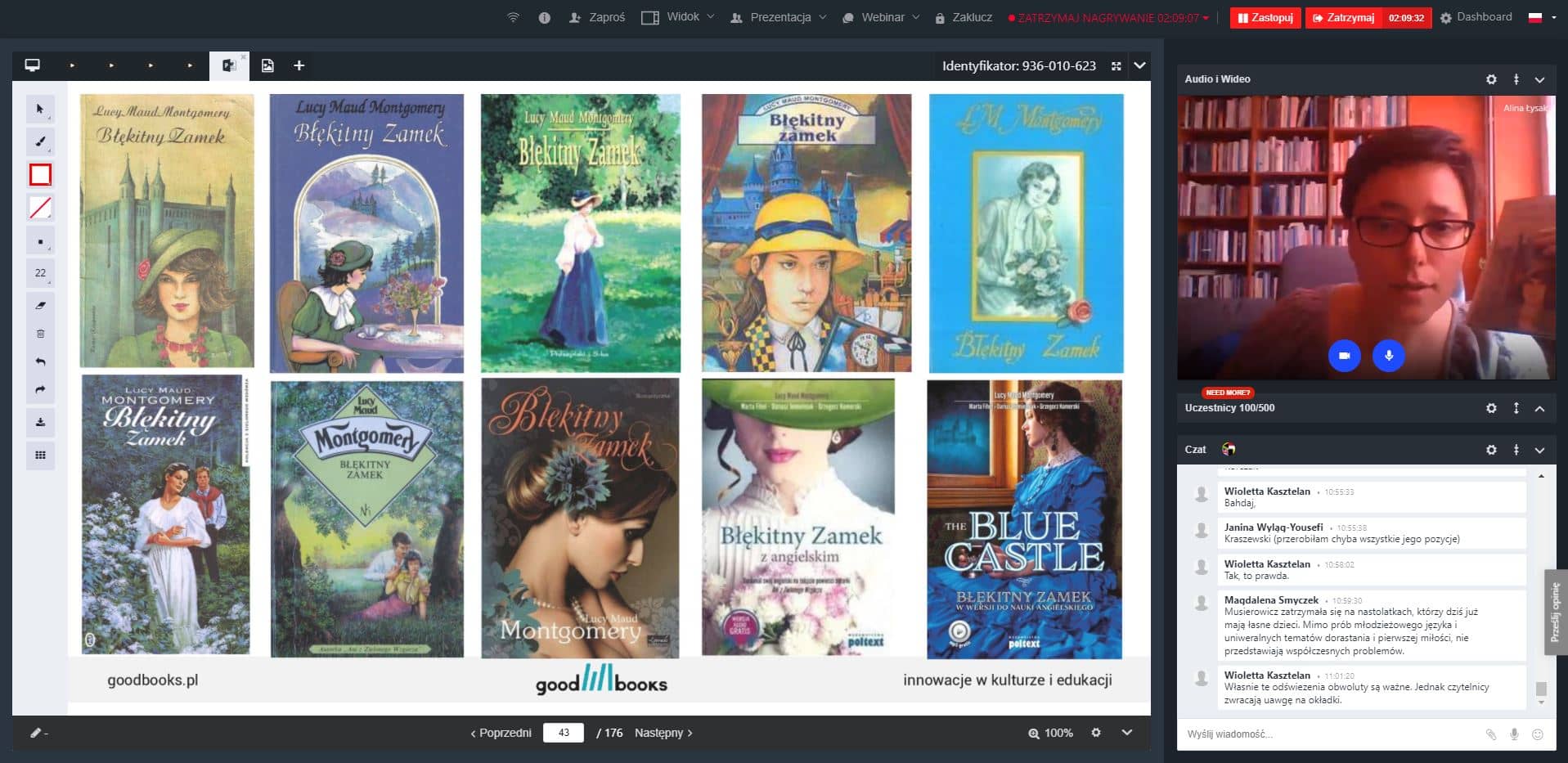Viewport: 1568px width, 763px height.
Task: Collapse the presentation panel chevron
Action: (1139, 65)
